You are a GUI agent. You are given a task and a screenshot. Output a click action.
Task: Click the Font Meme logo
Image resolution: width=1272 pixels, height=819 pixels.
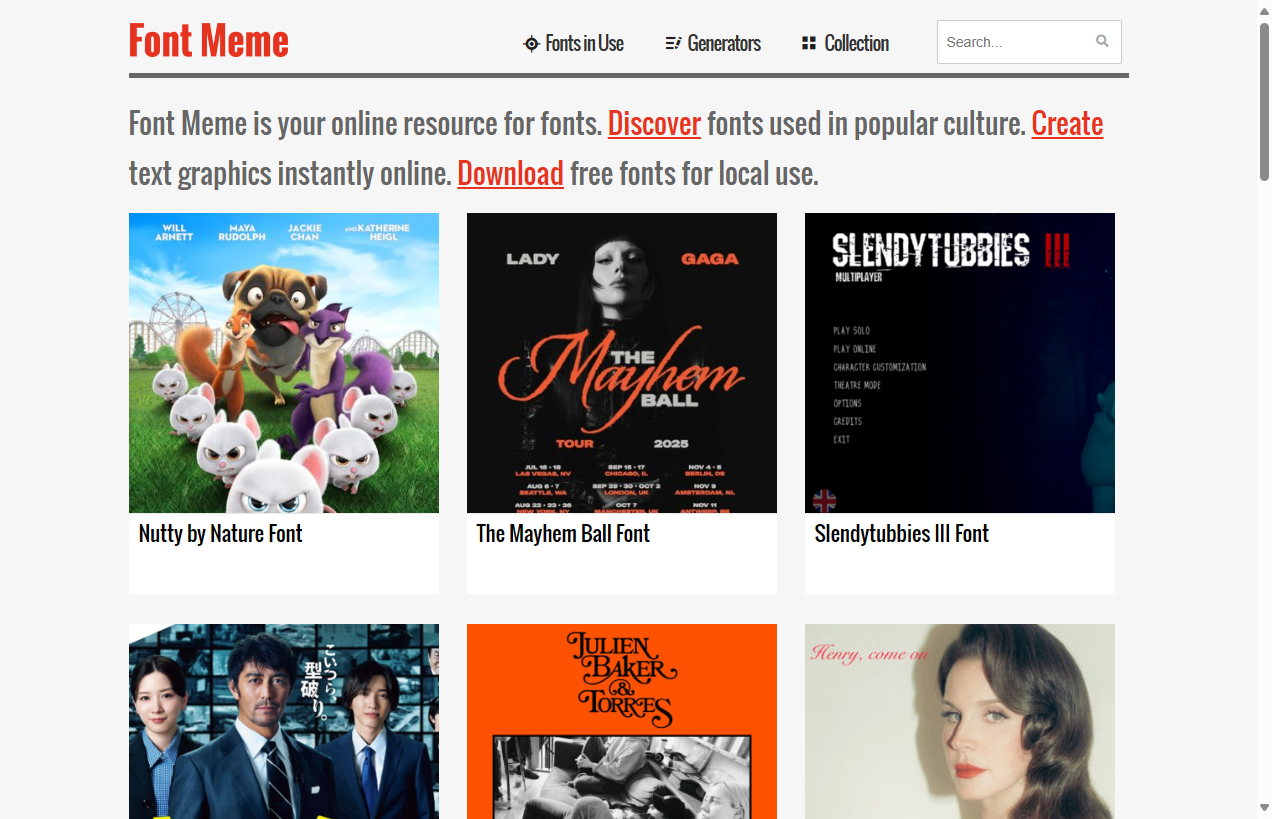(x=209, y=42)
